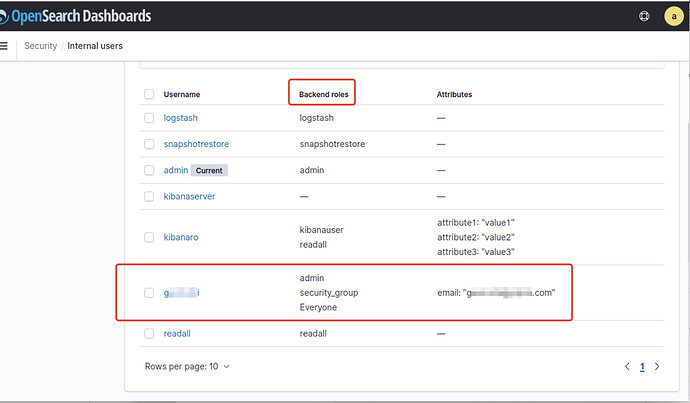Open the blurred username user link
This screenshot has height=403, width=690.
[x=181, y=293]
